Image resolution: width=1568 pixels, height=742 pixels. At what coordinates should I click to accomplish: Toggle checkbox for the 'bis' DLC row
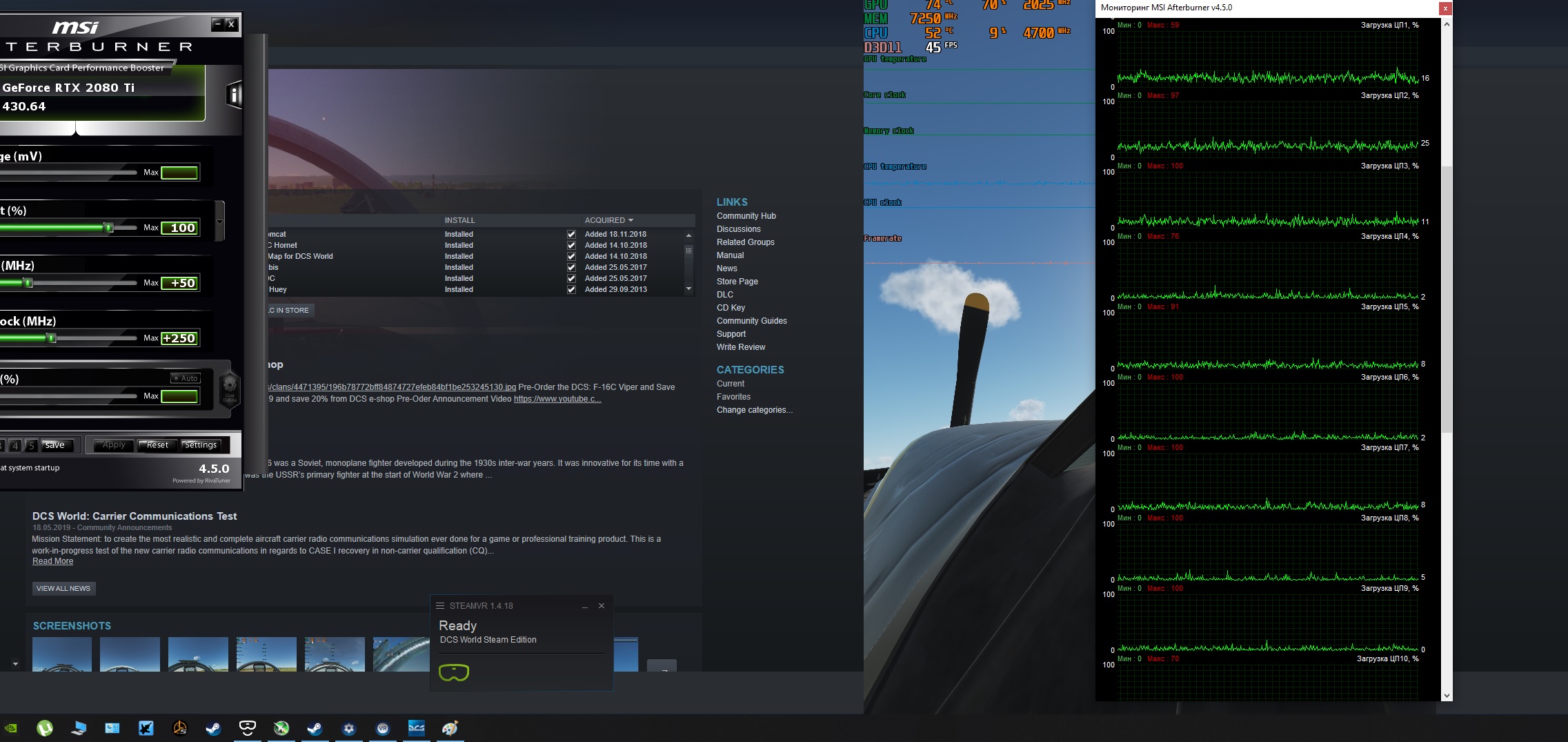[571, 268]
